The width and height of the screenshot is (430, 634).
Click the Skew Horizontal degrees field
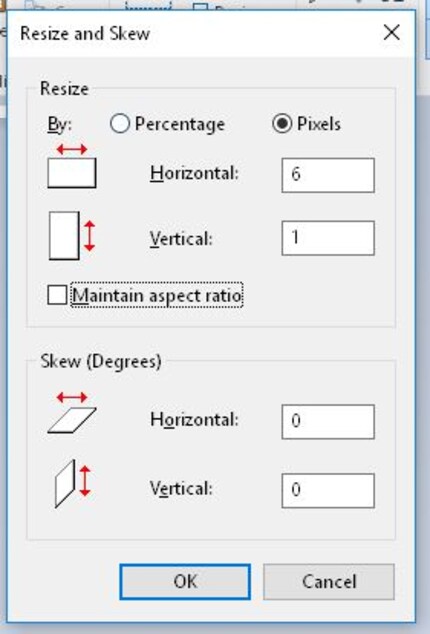[328, 421]
